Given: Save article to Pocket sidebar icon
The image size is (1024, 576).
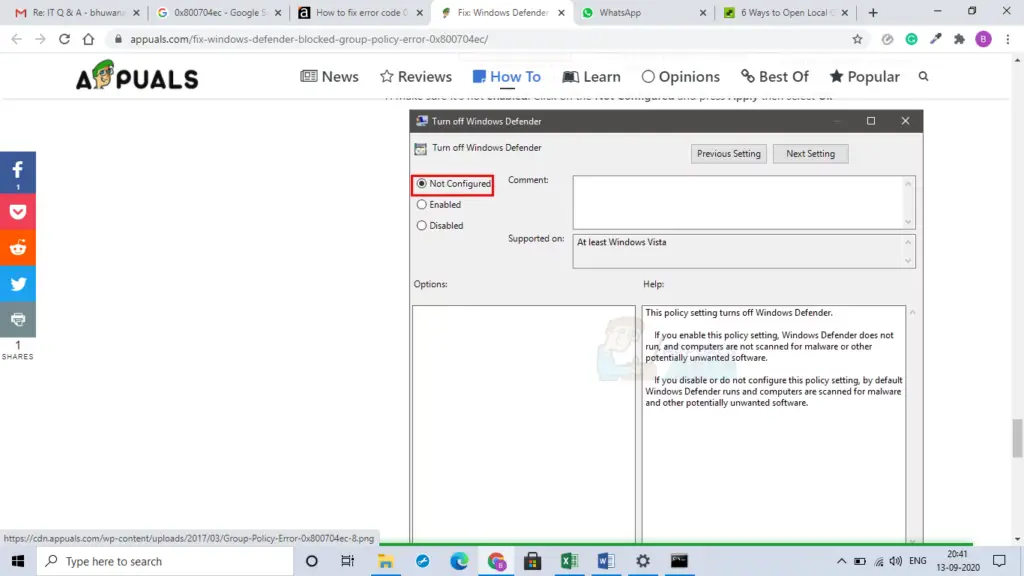Looking at the screenshot, I should pyautogui.click(x=18, y=212).
